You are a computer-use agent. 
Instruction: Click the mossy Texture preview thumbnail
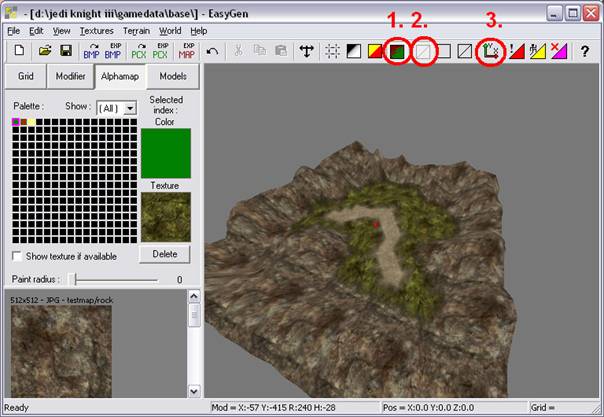[166, 217]
